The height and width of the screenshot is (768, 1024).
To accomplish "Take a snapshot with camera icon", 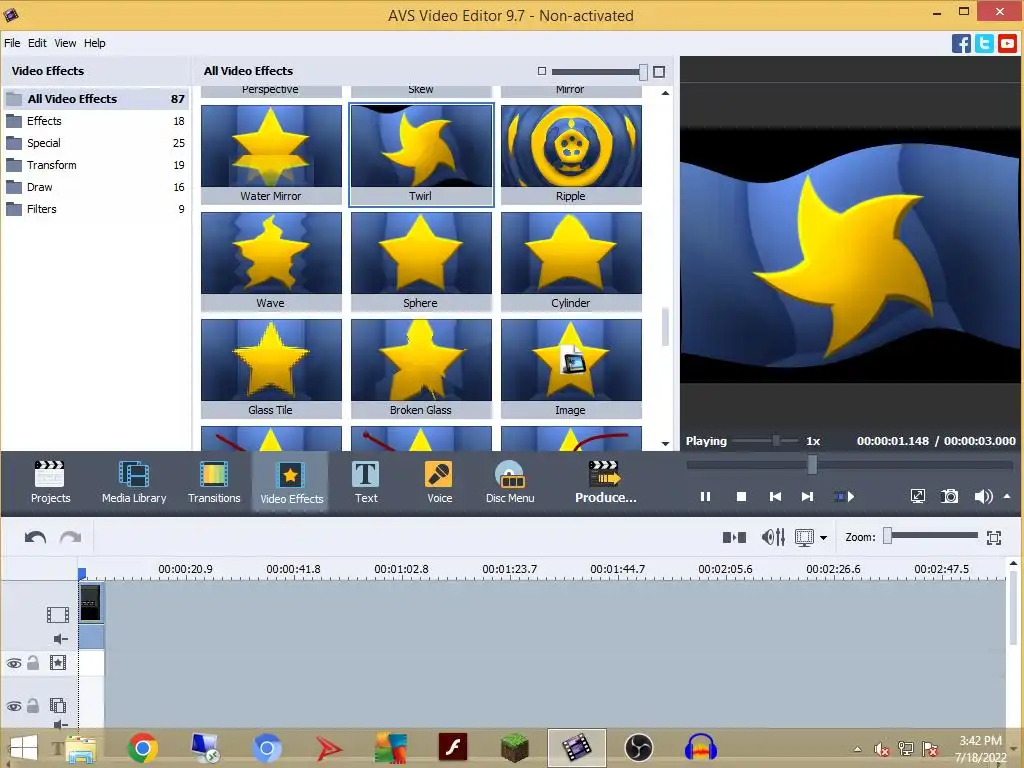I will point(950,496).
